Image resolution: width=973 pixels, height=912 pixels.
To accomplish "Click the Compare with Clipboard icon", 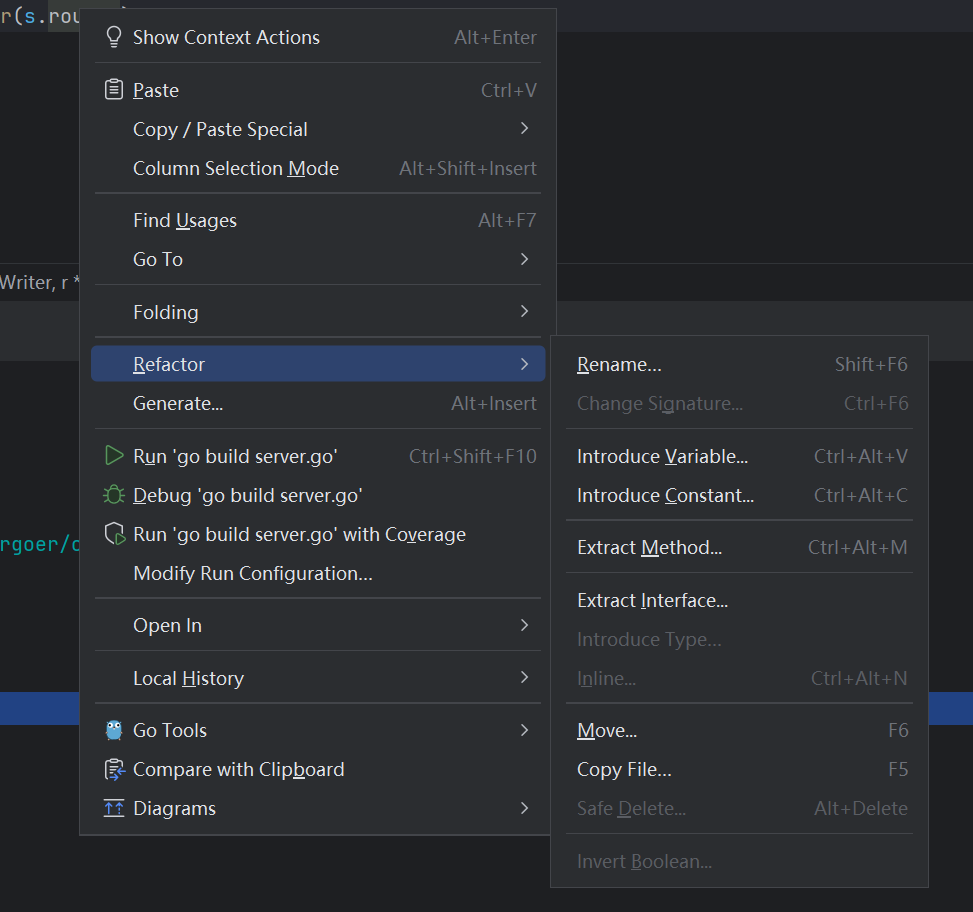I will click(114, 769).
